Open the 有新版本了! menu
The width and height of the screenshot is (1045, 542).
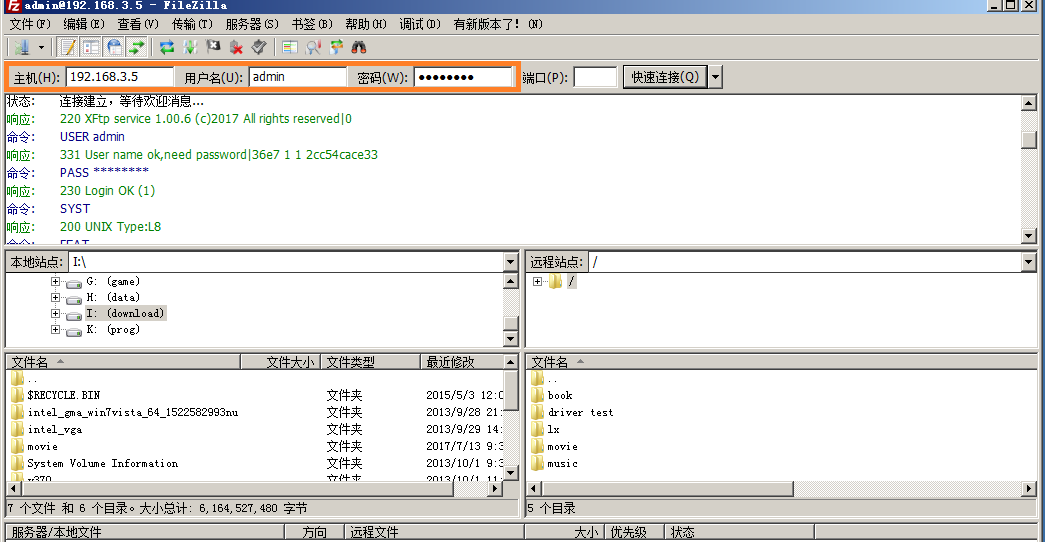click(x=498, y=24)
